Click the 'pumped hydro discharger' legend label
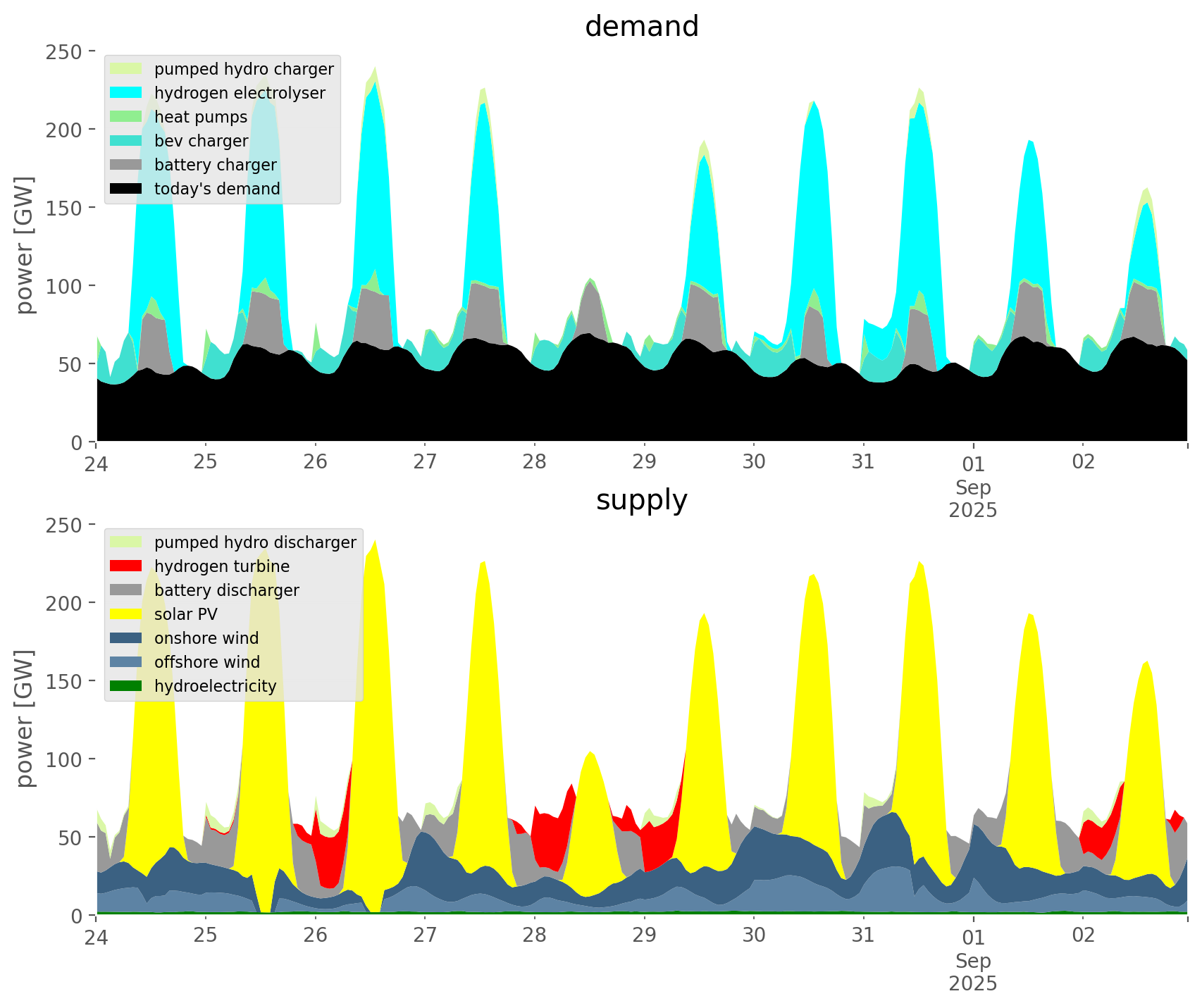 pos(255,542)
